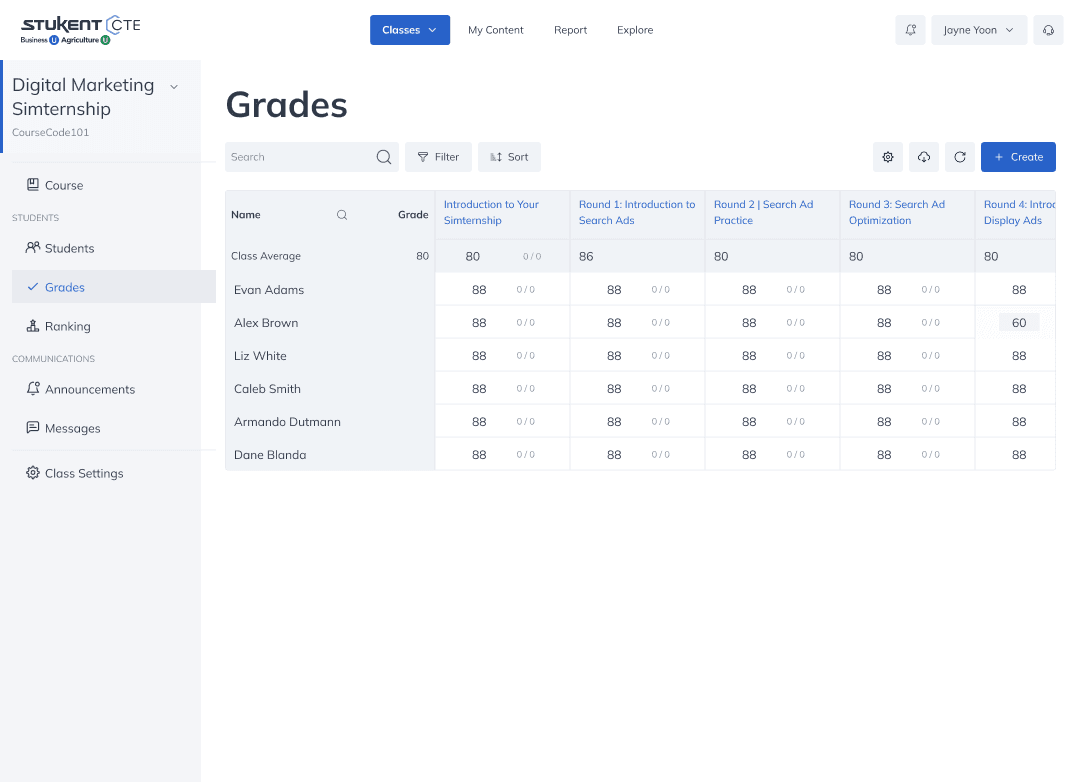
Task: Open the Report menu item
Action: [570, 30]
